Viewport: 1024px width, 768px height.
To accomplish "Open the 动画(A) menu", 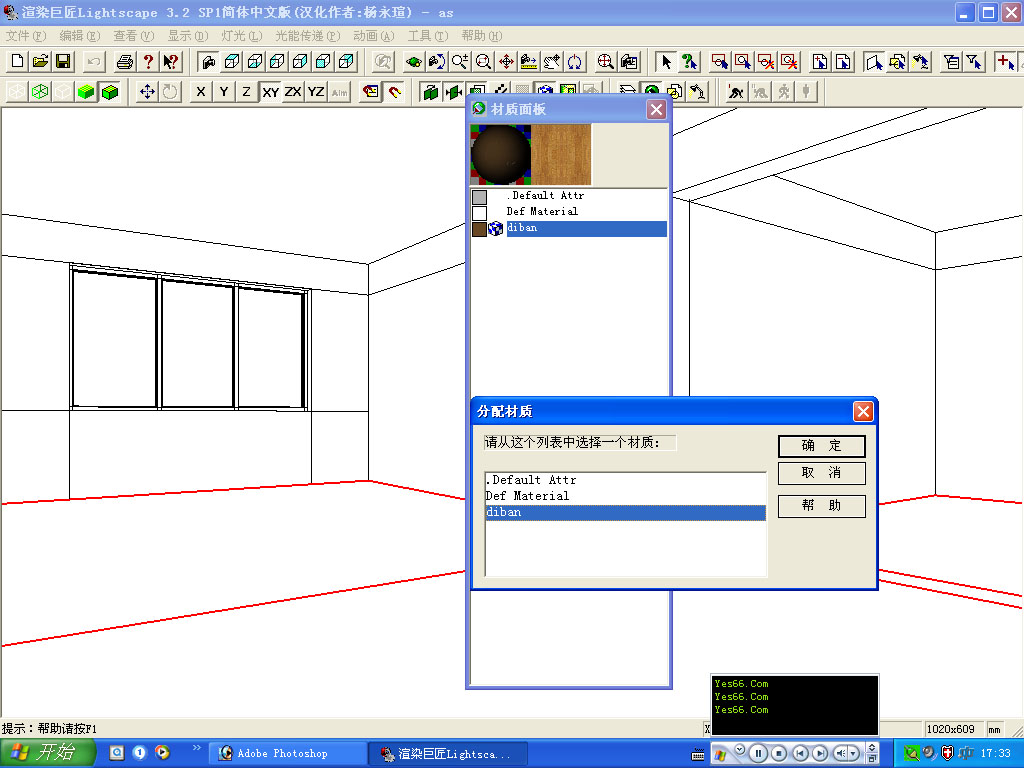I will 374,36.
